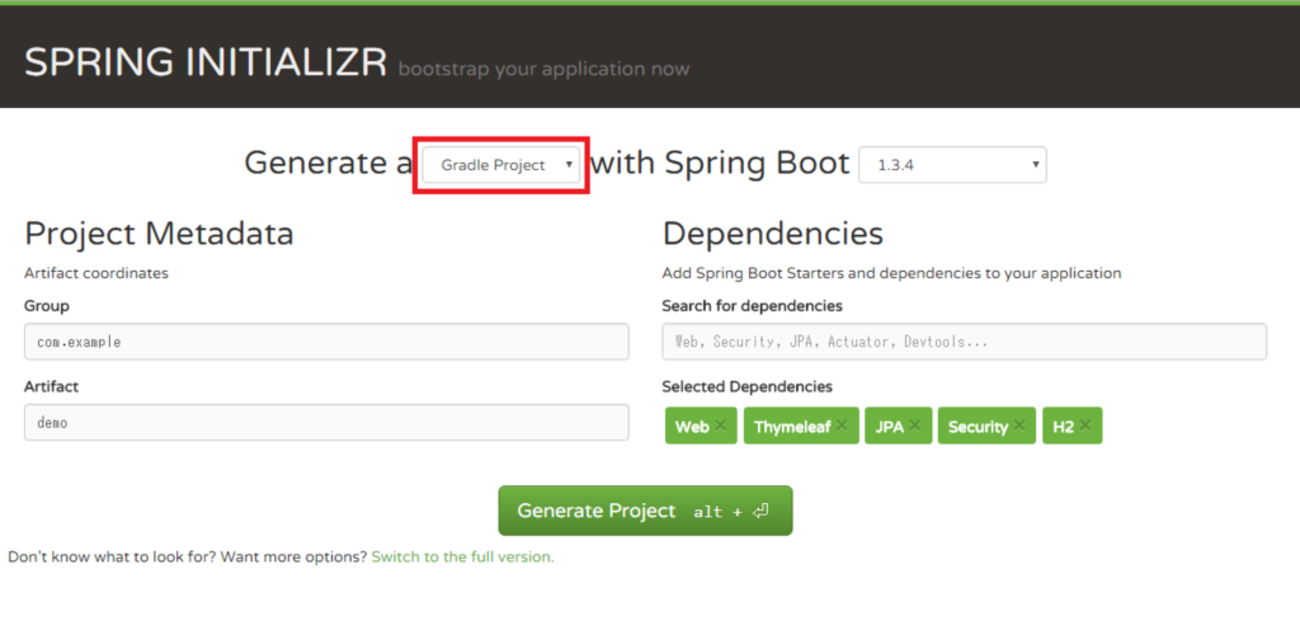
Task: Click the Group field label
Action: (47, 306)
